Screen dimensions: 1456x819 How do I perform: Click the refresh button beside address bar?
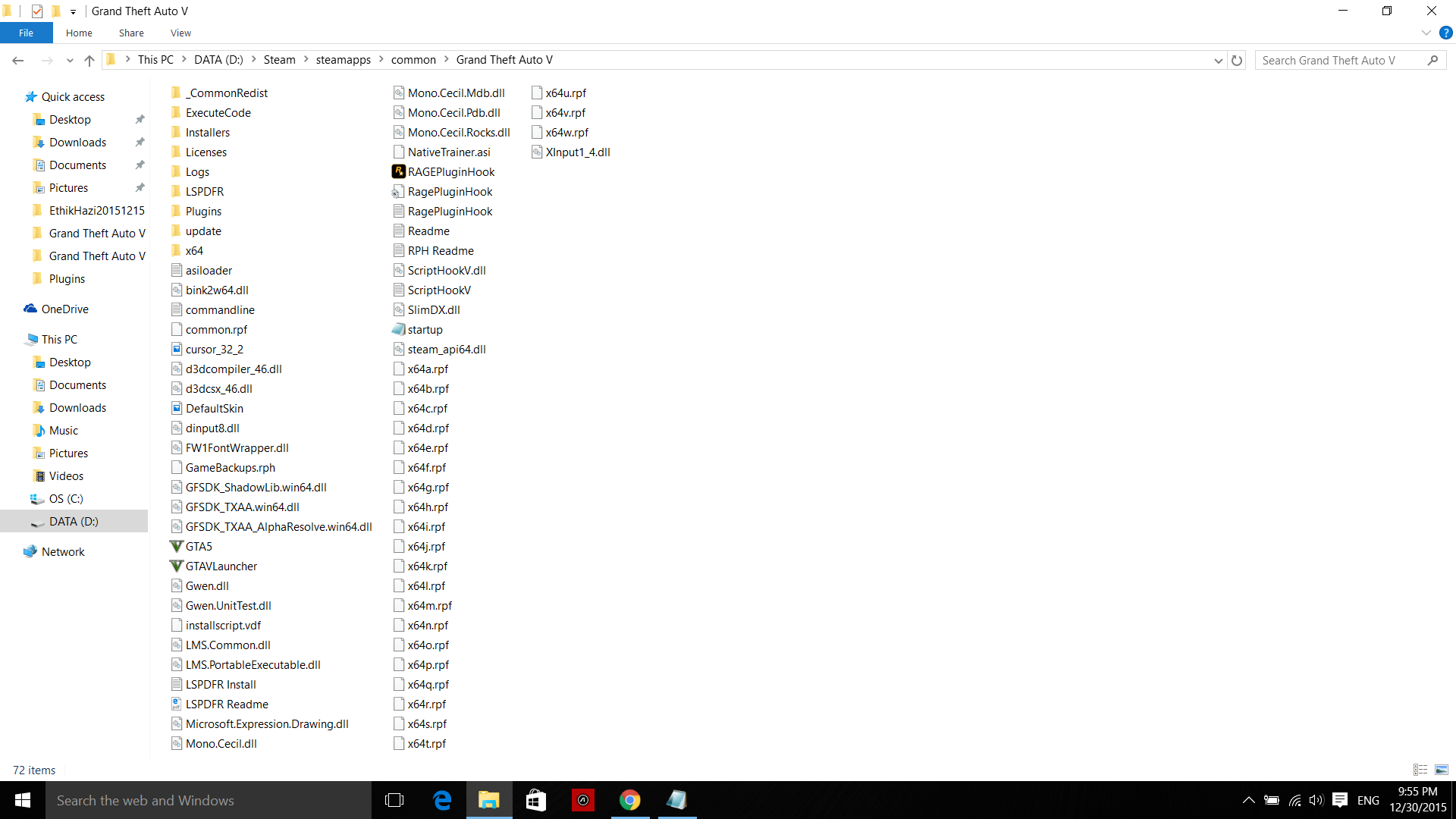click(x=1237, y=60)
